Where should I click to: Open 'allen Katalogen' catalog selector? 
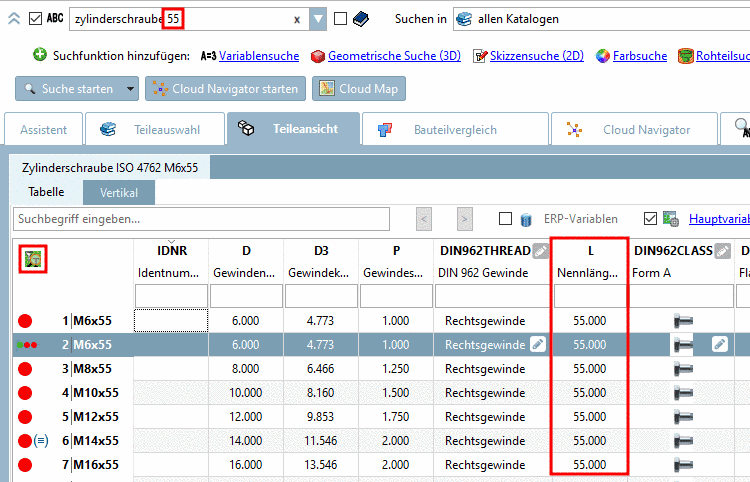pos(601,19)
